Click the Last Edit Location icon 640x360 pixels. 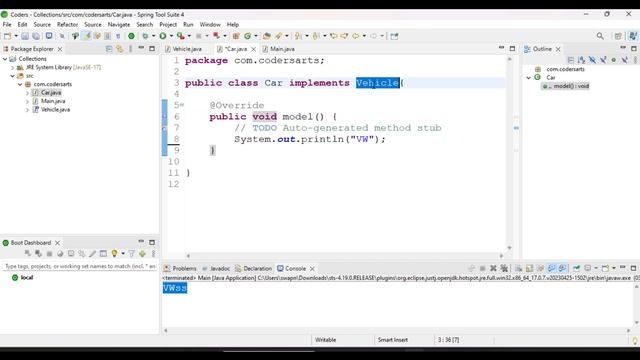coord(333,36)
